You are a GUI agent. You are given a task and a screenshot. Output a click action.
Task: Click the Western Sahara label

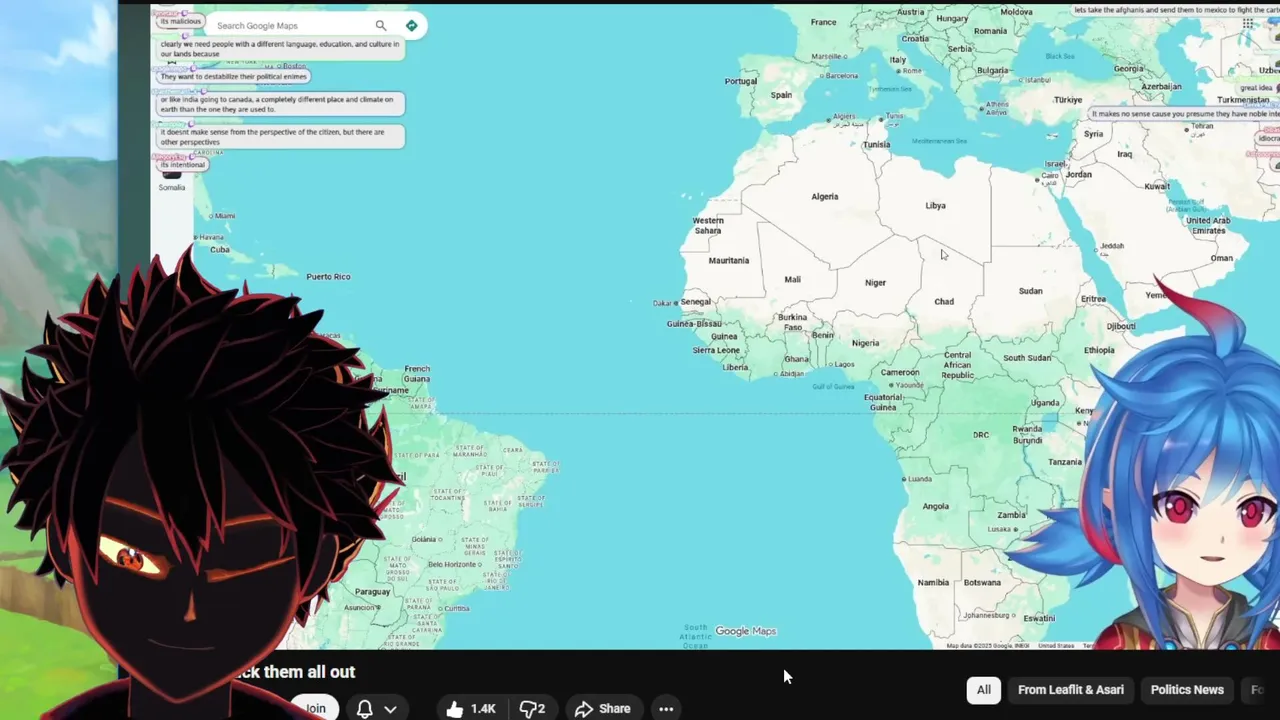click(707, 226)
